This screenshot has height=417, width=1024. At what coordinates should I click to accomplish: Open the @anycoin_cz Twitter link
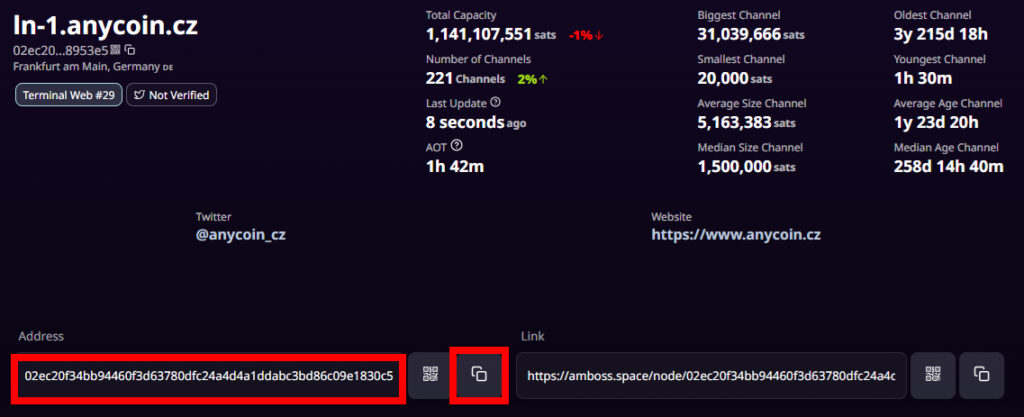[240, 235]
